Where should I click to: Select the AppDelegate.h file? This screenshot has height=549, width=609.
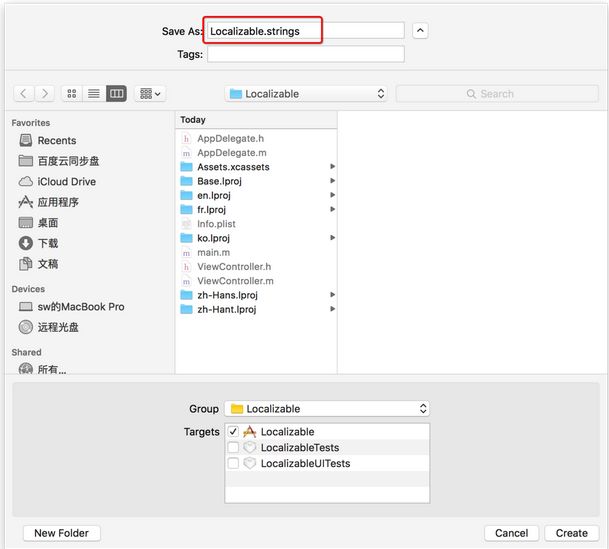[230, 138]
